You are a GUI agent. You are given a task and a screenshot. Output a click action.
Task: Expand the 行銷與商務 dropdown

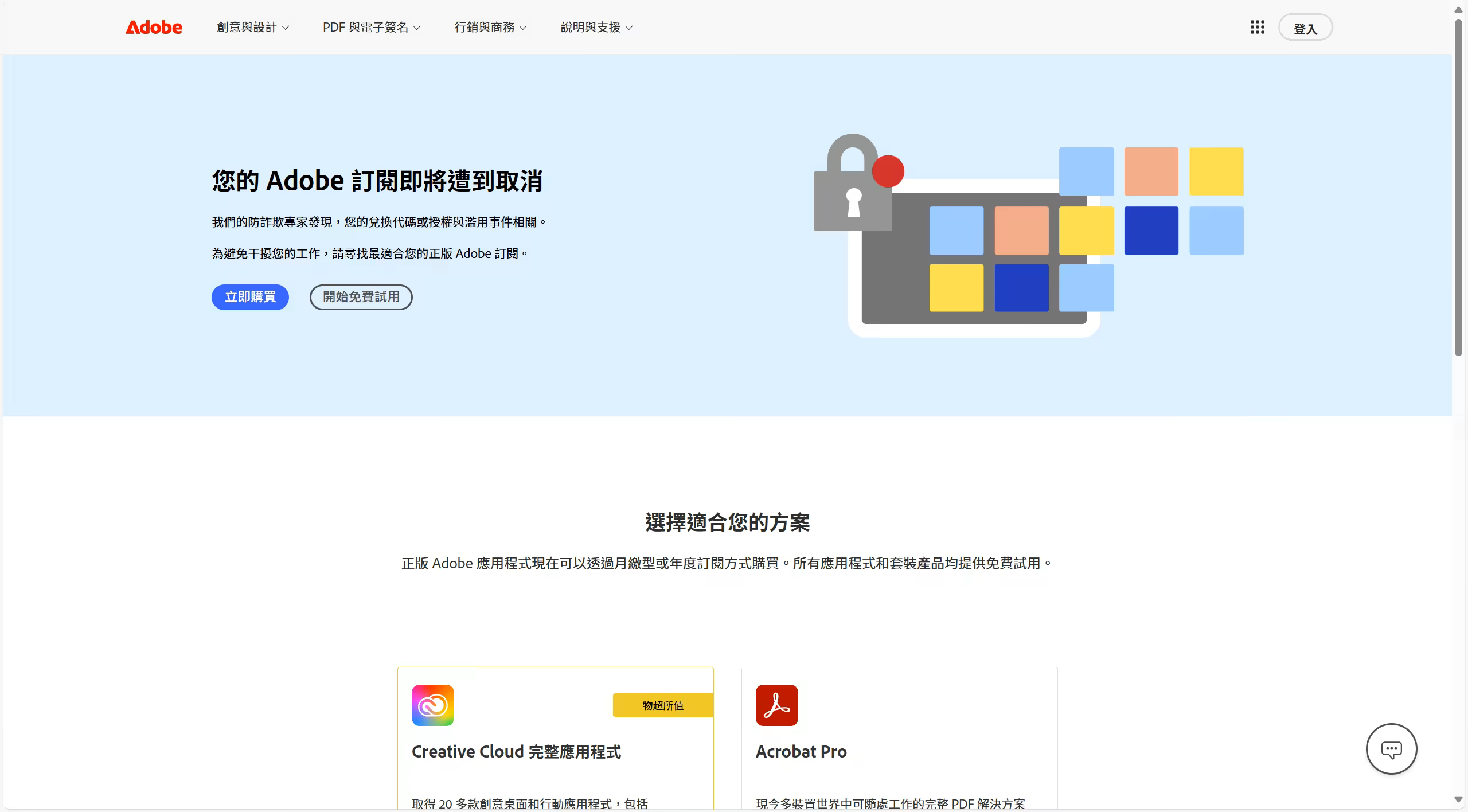(x=490, y=27)
